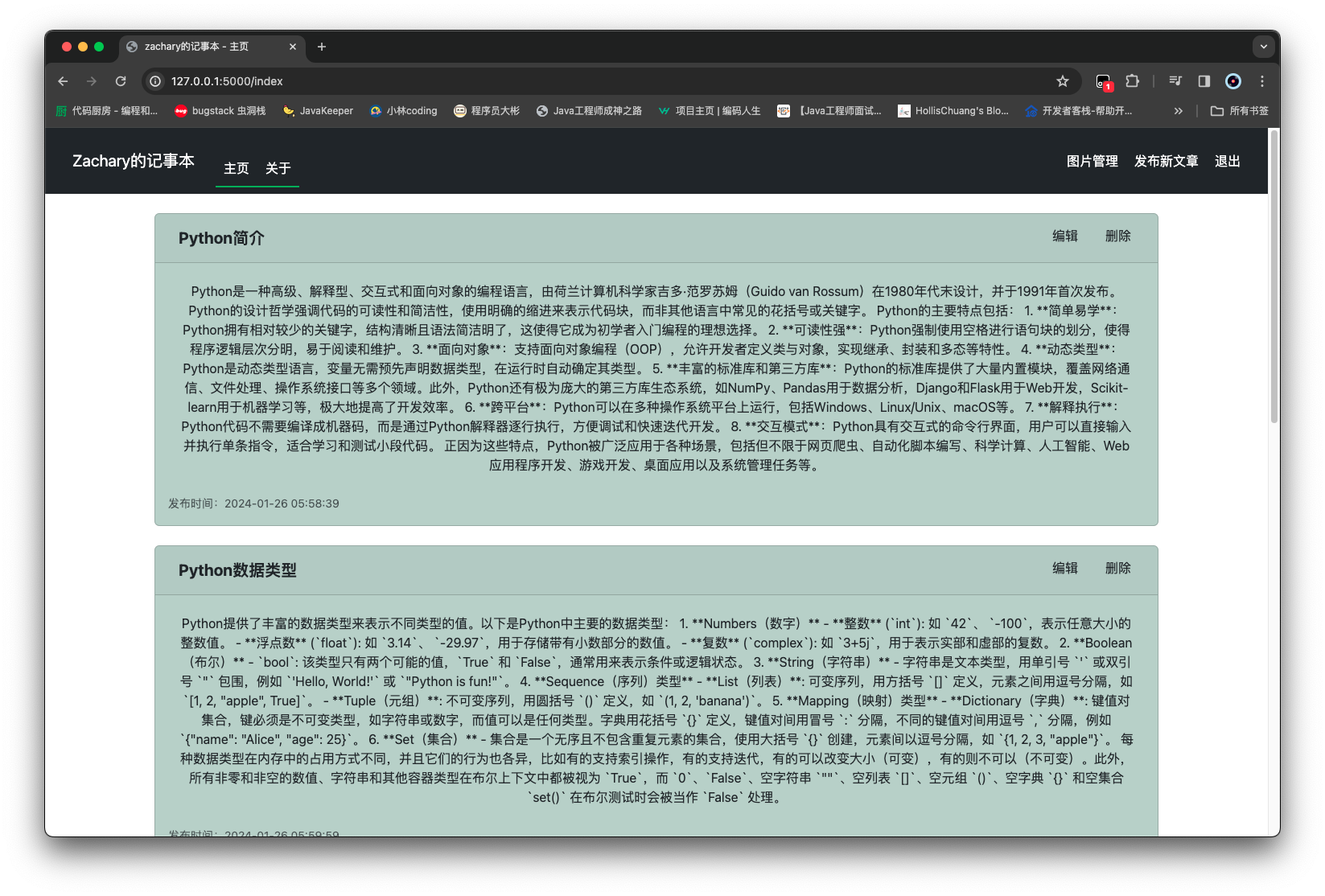Open the Chrome three-dot menu
This screenshot has height=896, width=1325.
pyautogui.click(x=1262, y=81)
